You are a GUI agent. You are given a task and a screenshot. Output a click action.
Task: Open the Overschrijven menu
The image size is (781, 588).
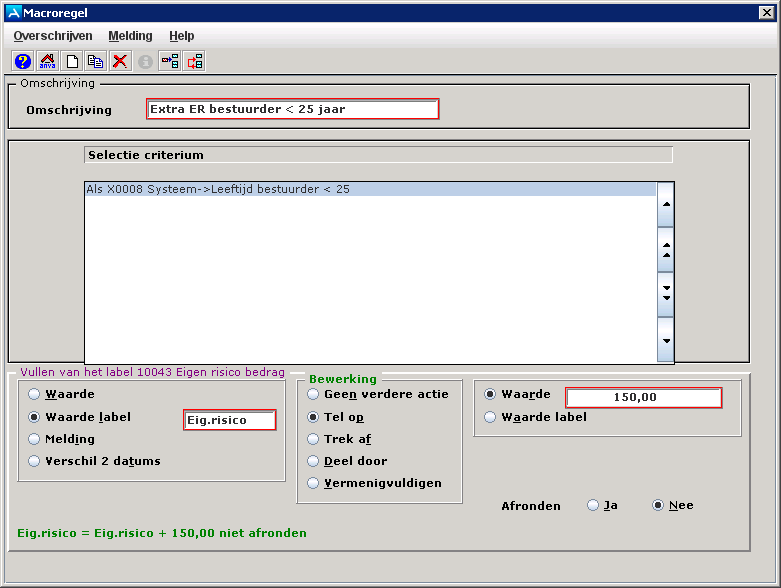coord(53,36)
